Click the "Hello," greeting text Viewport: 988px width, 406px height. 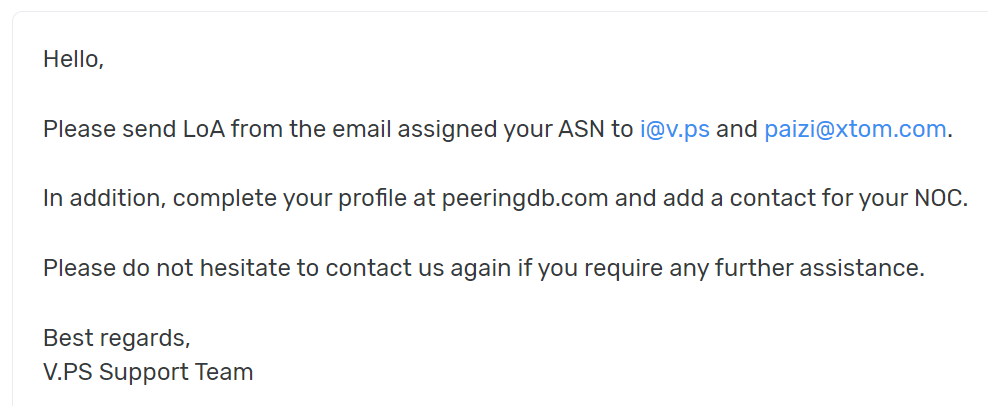(x=73, y=59)
